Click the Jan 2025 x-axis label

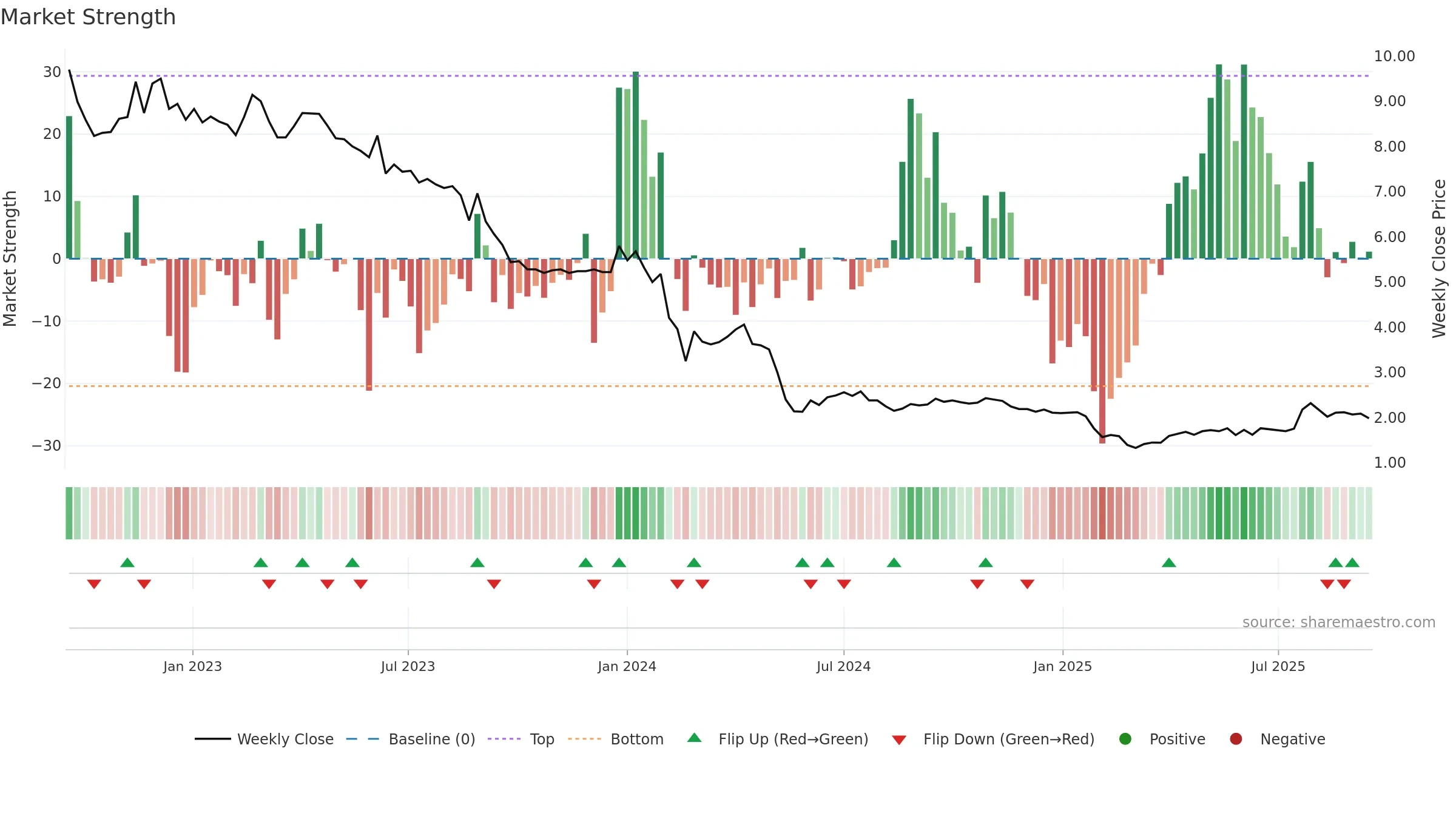pos(1062,666)
